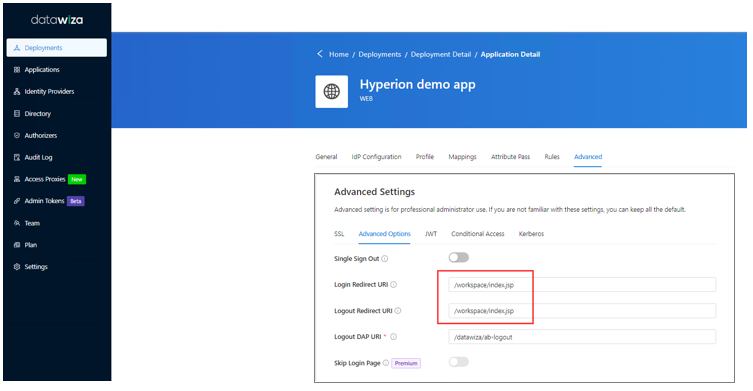Screen dimensions: 753x391
Task: Click the Logout Redirect URI field
Action: point(582,310)
